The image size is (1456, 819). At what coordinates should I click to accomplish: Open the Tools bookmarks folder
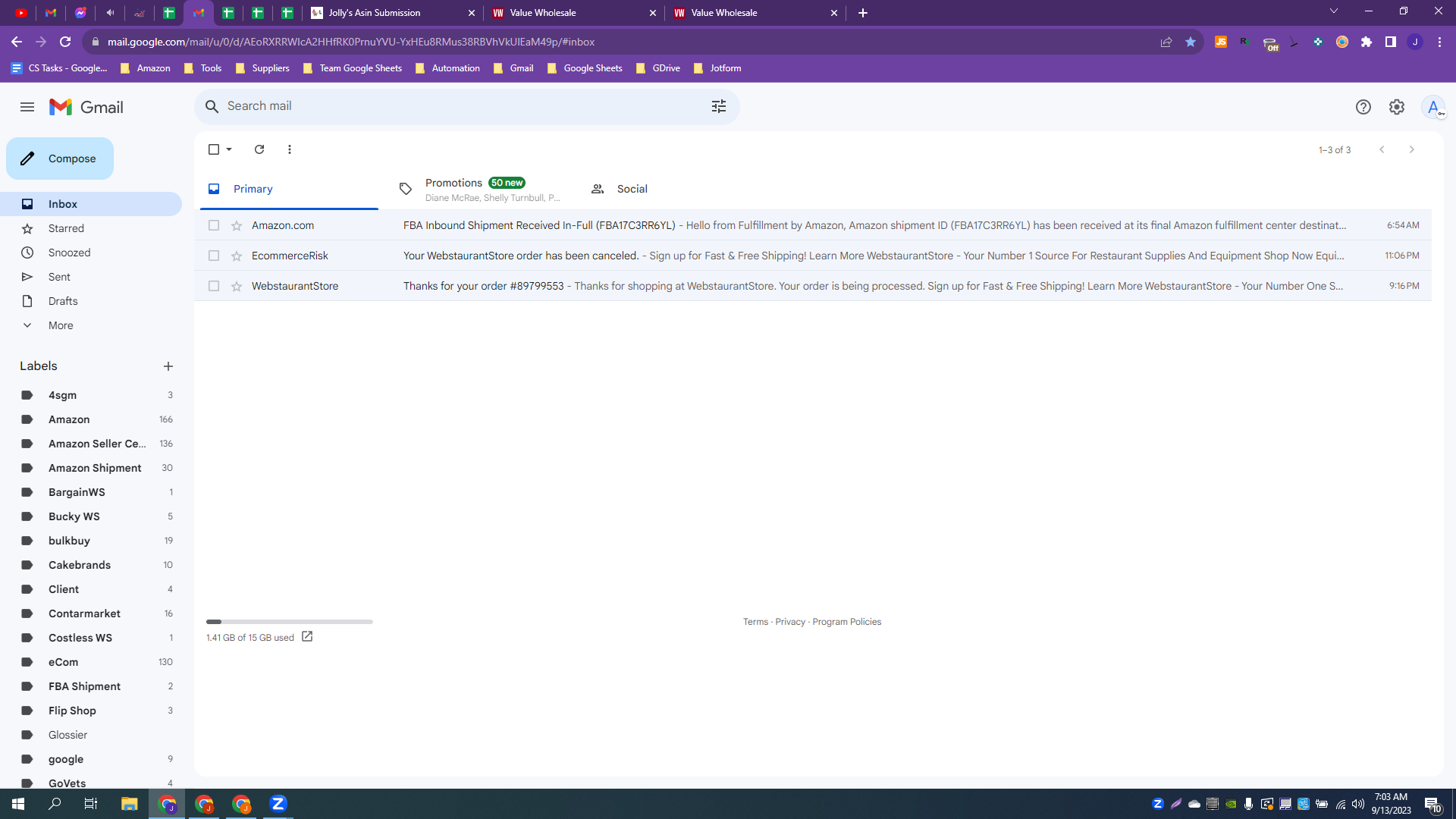pos(203,68)
